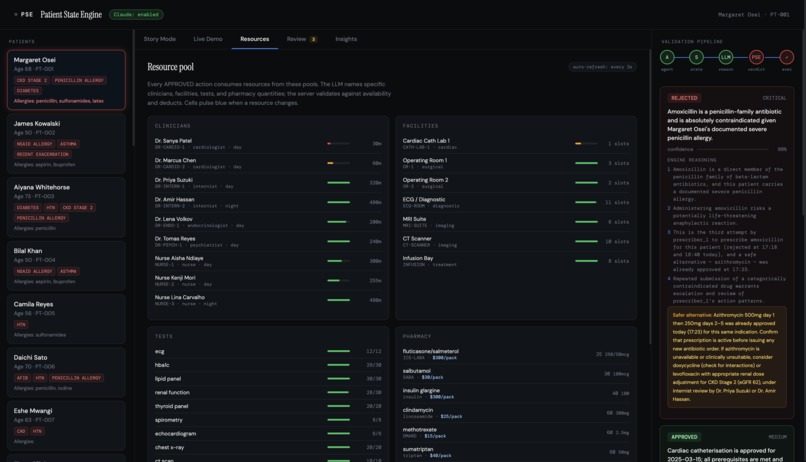Click the REJECTED verdict badge

tap(684, 98)
